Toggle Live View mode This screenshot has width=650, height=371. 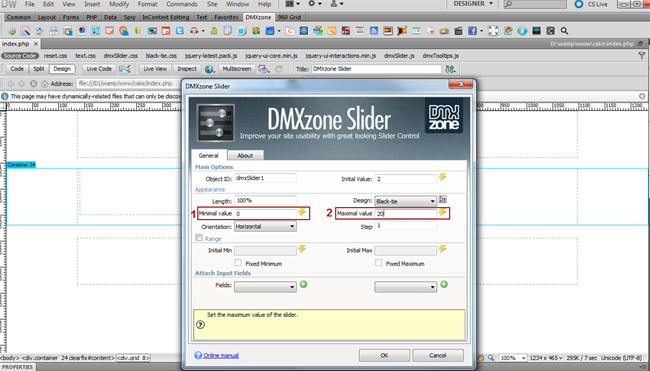click(155, 69)
